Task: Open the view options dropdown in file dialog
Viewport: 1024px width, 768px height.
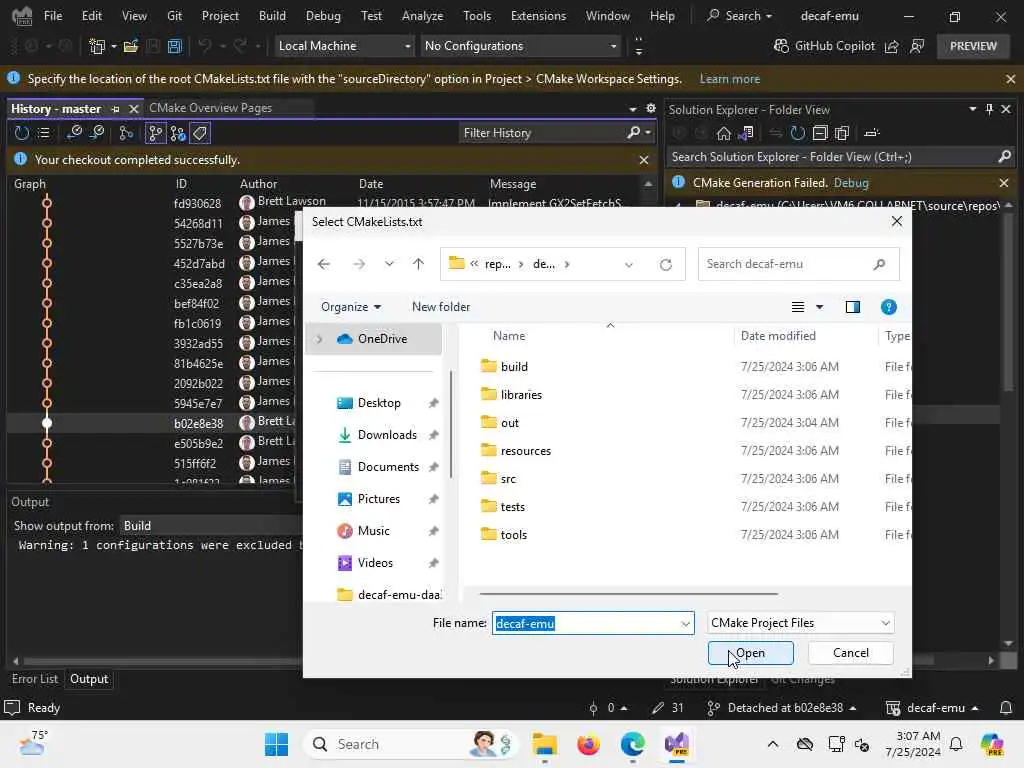Action: click(820, 307)
